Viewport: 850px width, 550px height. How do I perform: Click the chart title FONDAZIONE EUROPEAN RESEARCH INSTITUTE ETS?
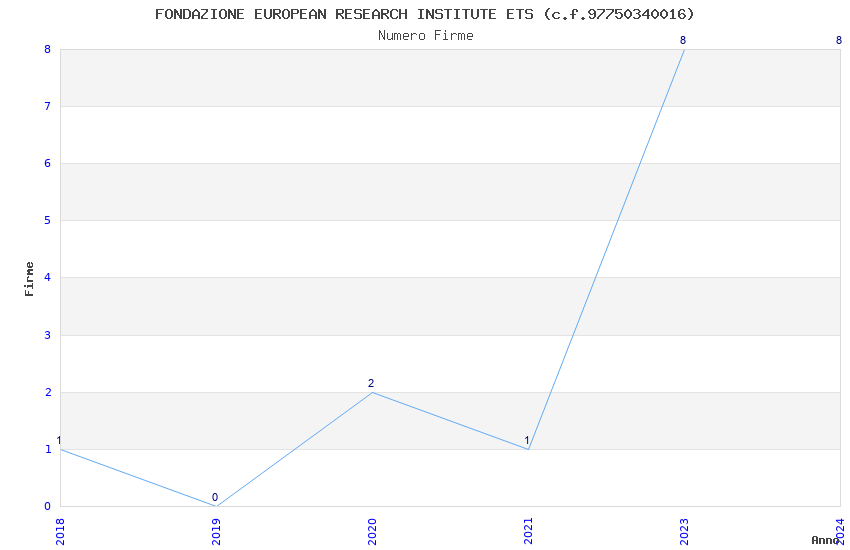(x=424, y=14)
